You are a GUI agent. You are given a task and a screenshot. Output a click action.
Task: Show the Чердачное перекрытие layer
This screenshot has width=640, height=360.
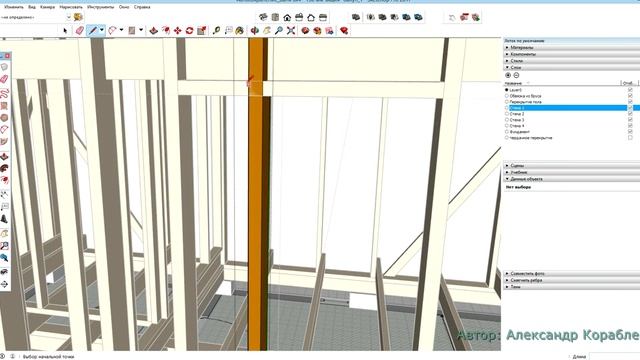(x=630, y=138)
